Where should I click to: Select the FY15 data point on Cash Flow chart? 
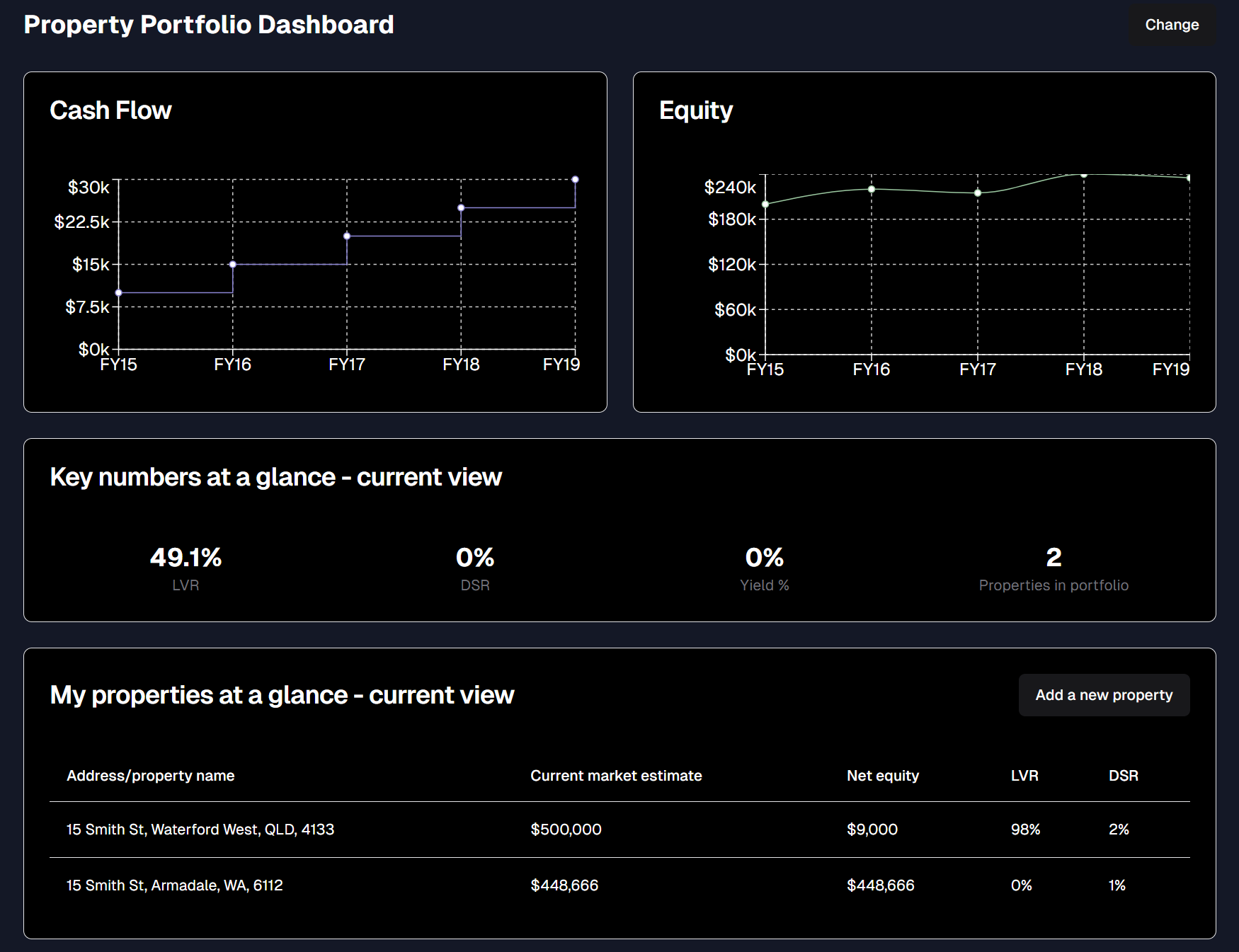[118, 292]
